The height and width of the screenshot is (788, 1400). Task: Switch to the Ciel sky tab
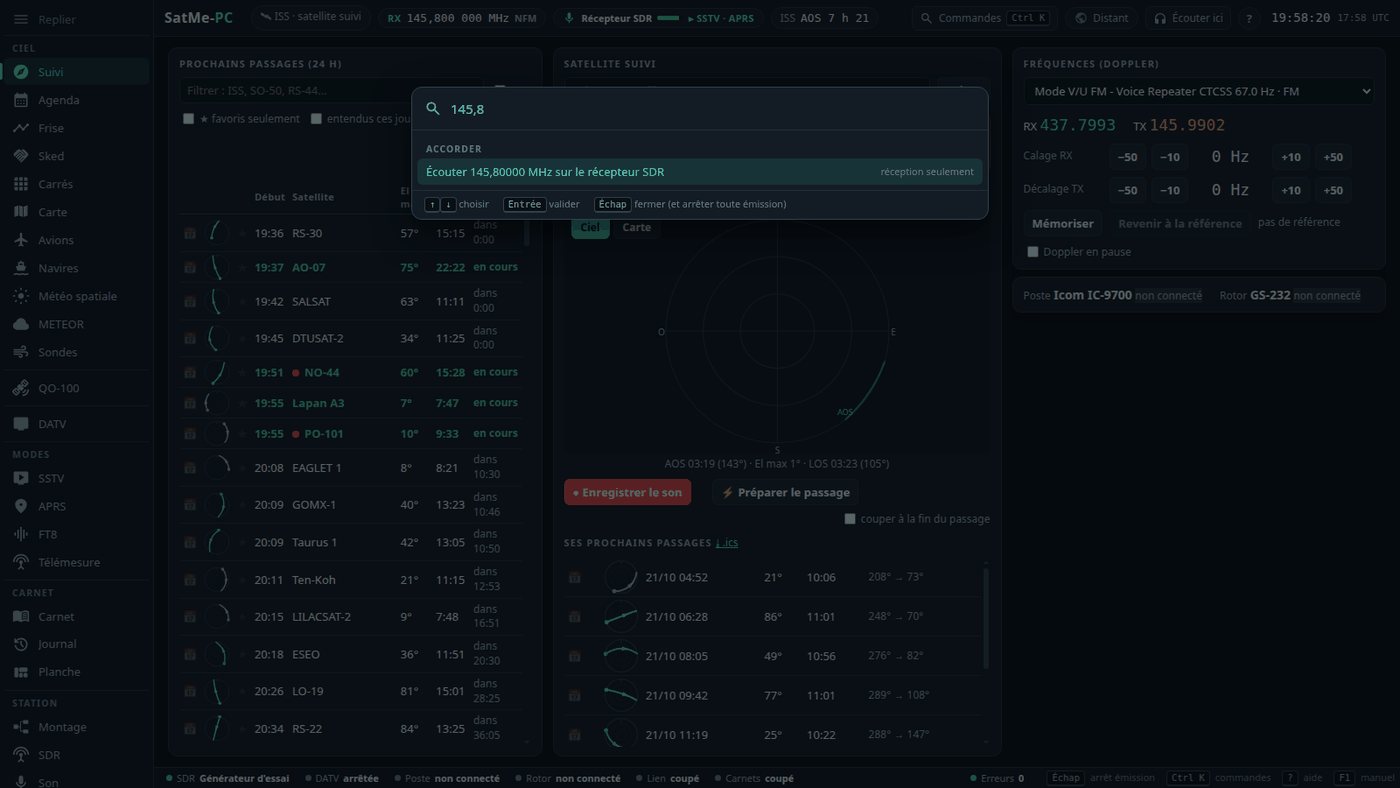pos(590,227)
